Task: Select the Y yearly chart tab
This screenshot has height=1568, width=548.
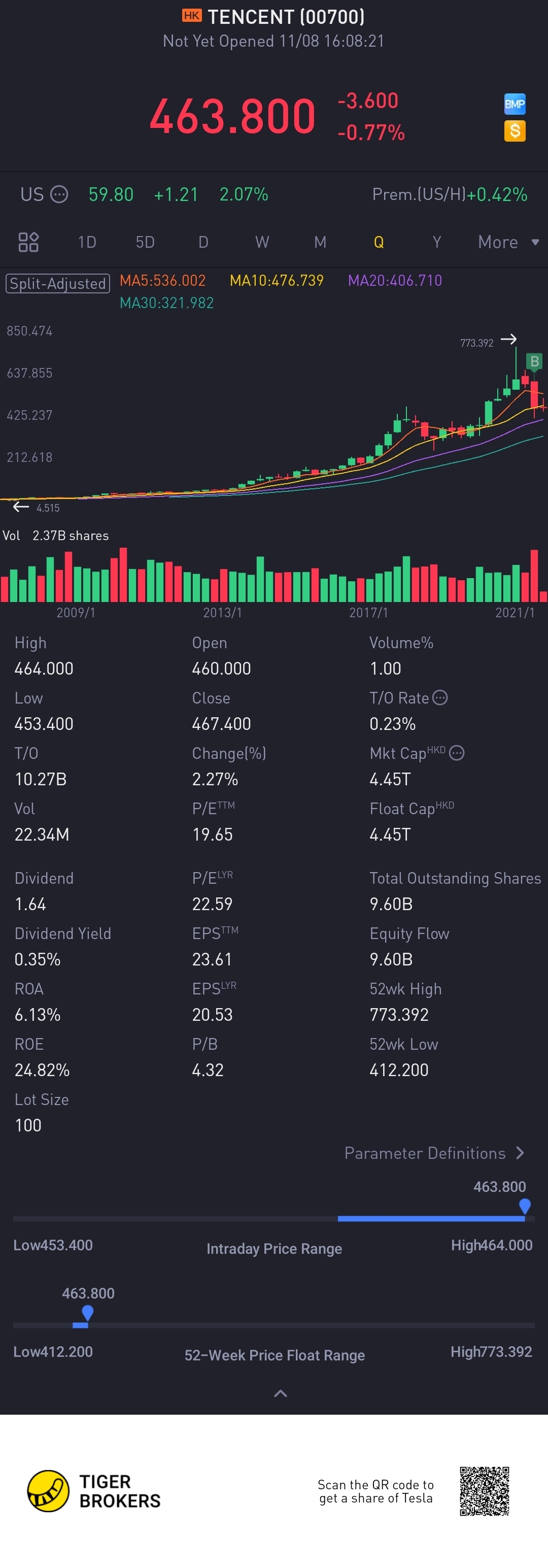Action: point(437,242)
